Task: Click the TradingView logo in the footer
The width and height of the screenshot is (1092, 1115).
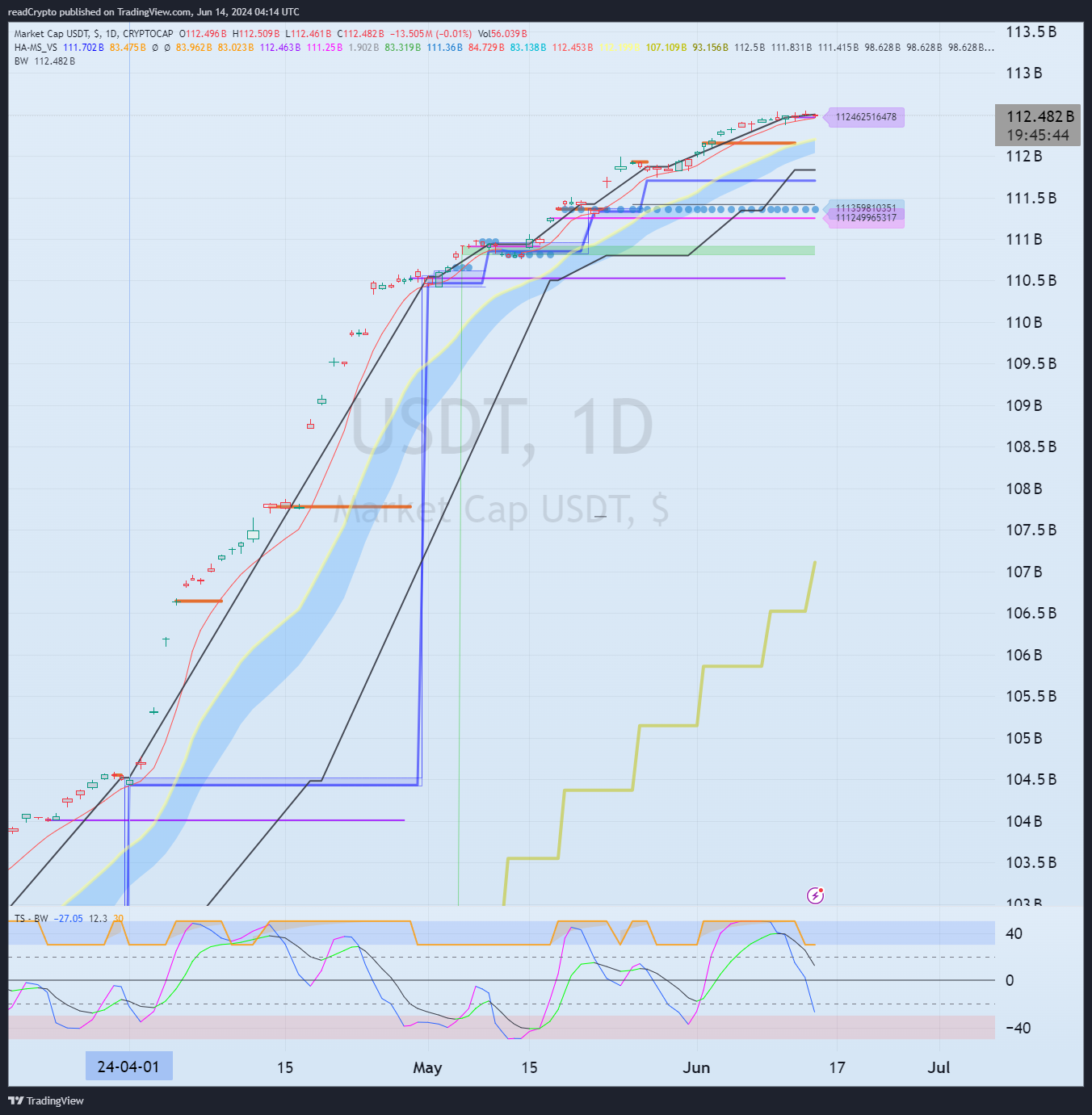Action: point(46,1100)
